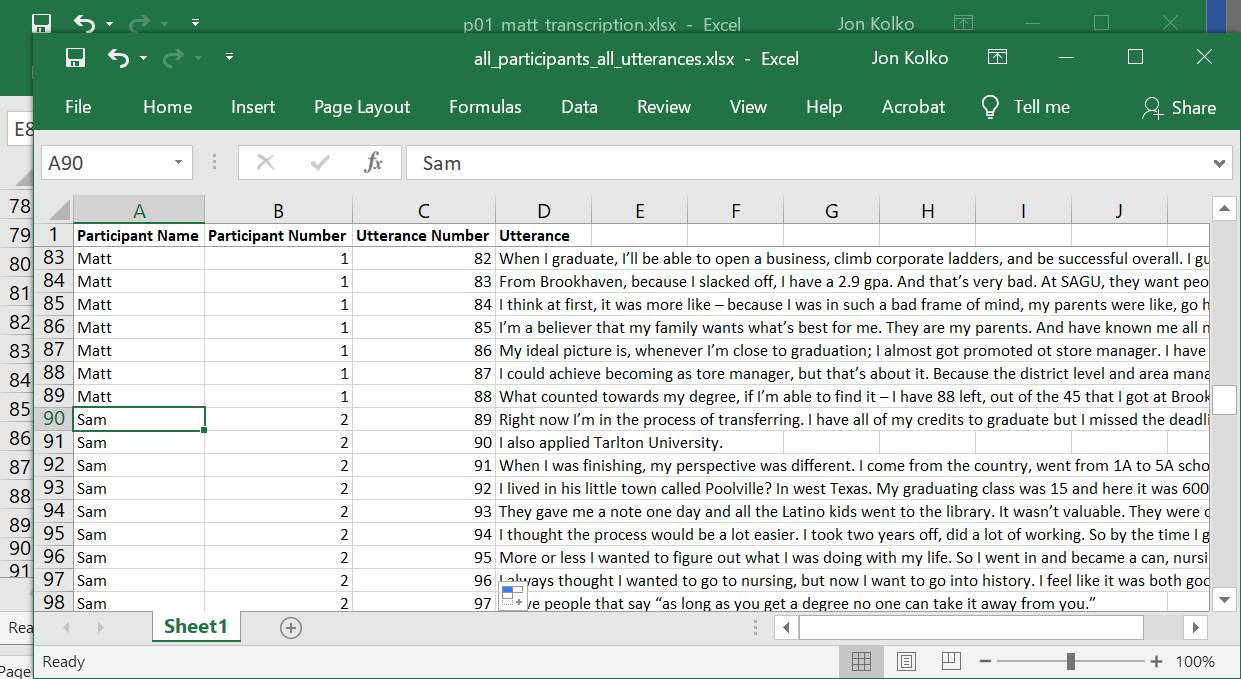Image resolution: width=1241 pixels, height=679 pixels.
Task: Switch to Page Break Preview in status bar
Action: pyautogui.click(x=952, y=661)
